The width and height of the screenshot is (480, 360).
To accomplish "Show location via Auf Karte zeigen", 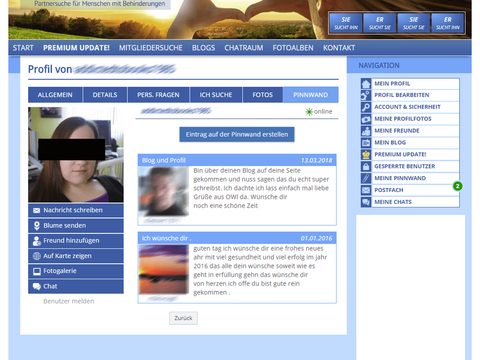I will [x=76, y=256].
